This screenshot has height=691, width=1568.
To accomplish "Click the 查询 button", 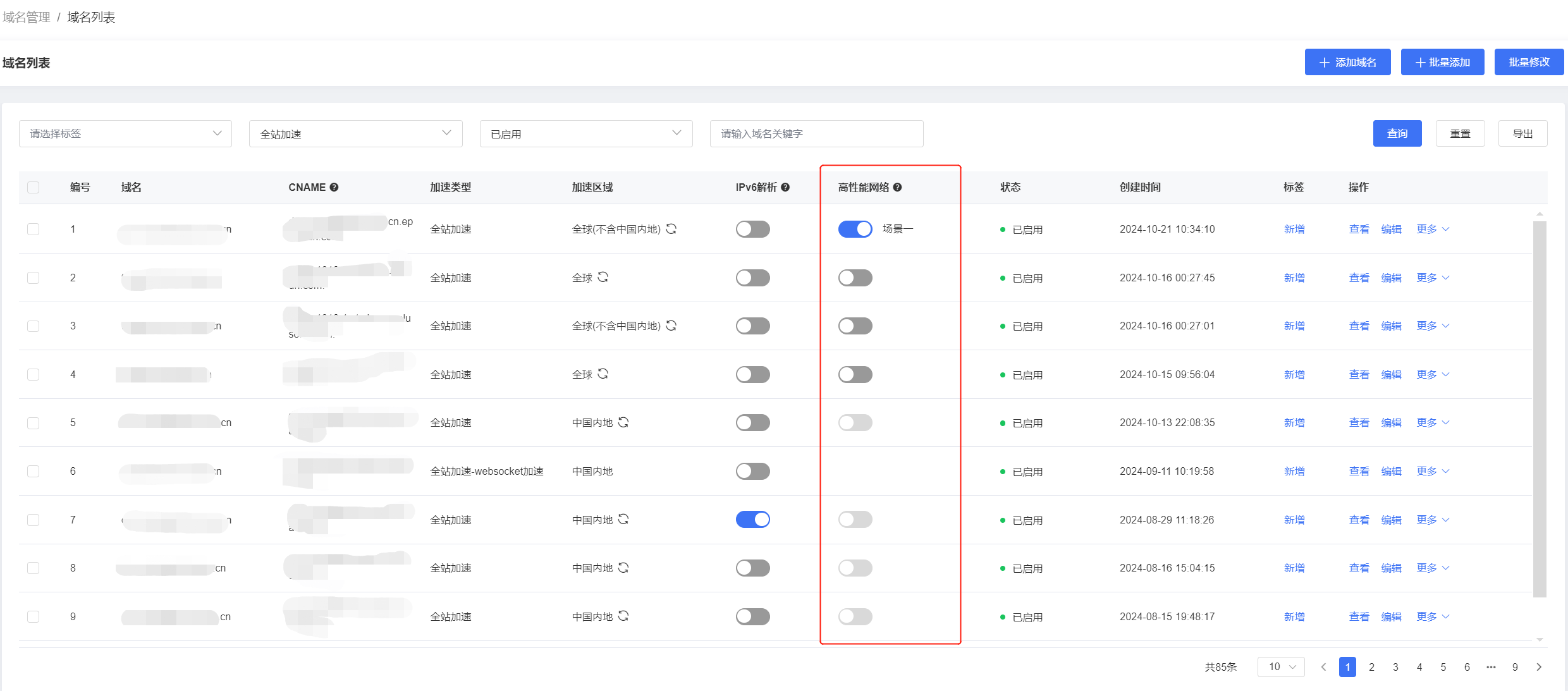I will point(1397,133).
